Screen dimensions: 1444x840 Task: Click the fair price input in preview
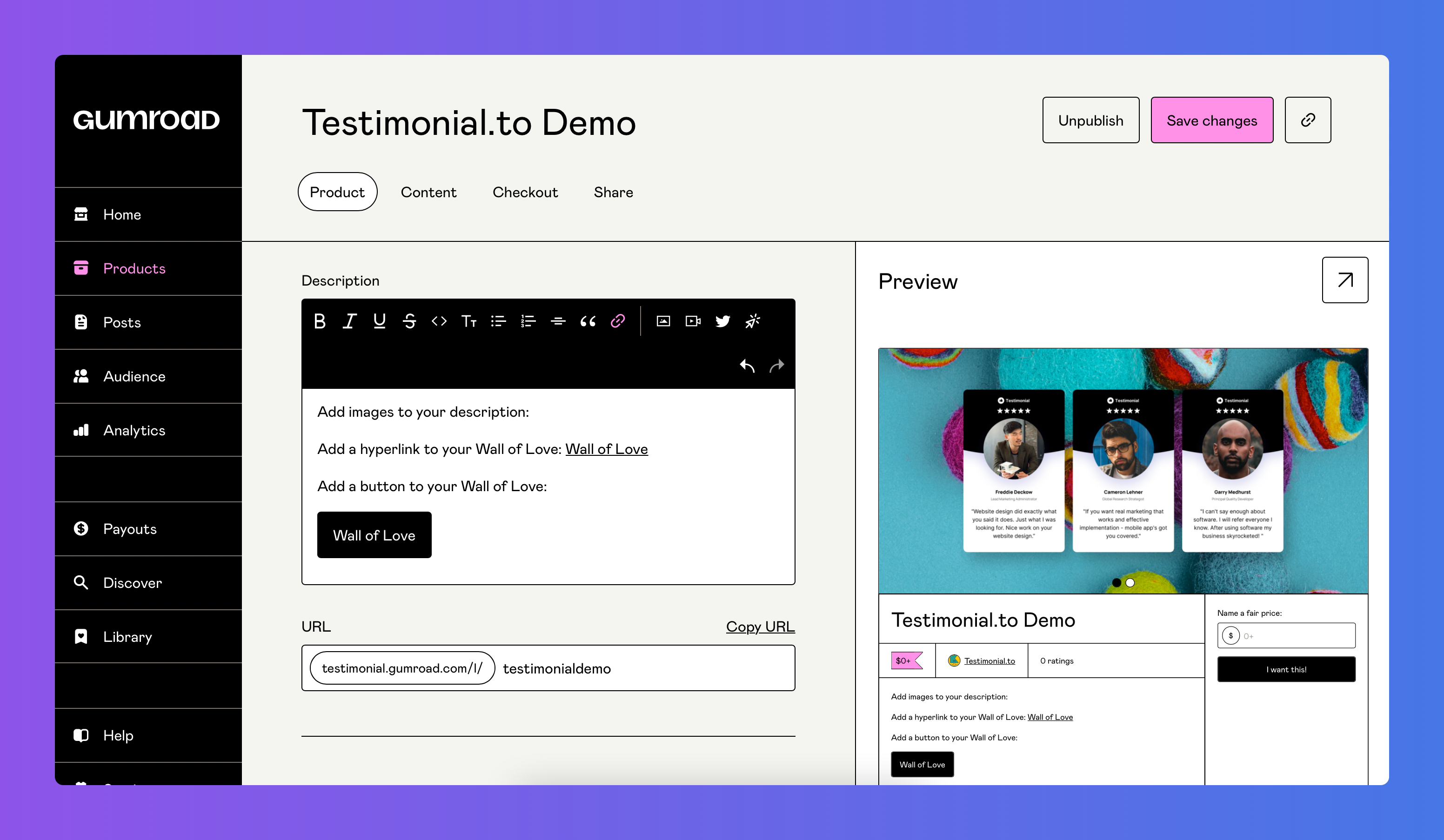(1286, 635)
